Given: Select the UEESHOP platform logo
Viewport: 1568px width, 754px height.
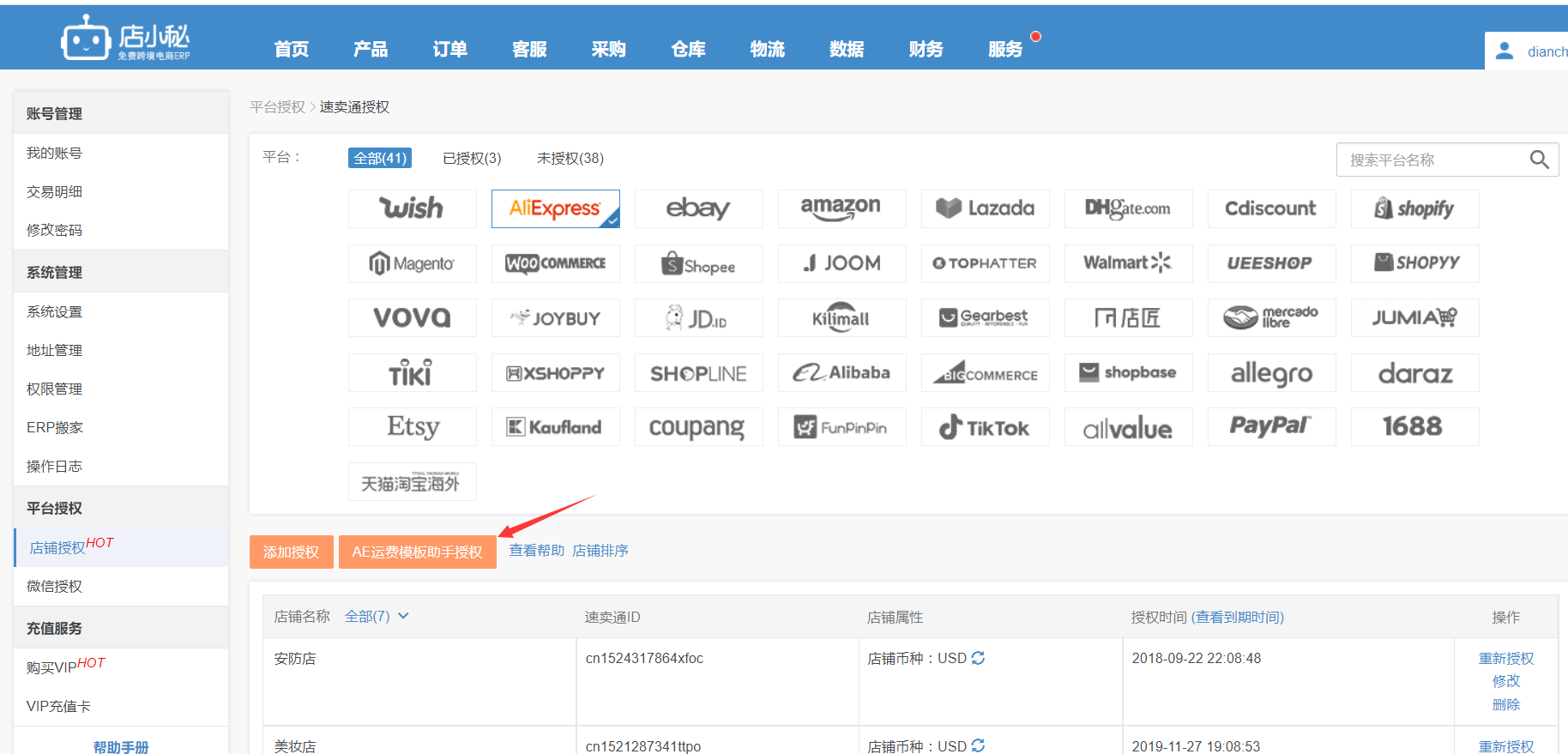Looking at the screenshot, I should [x=1271, y=263].
